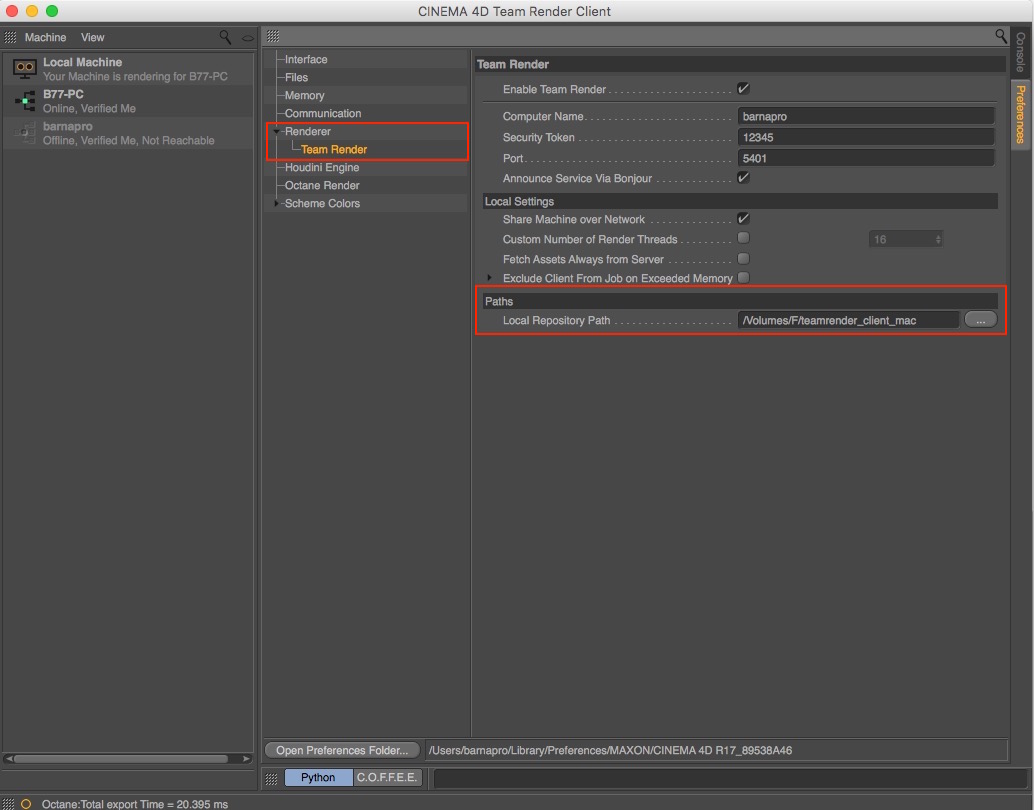Select Team Render under Renderer
The width and height of the screenshot is (1034, 810).
pyautogui.click(x=334, y=150)
